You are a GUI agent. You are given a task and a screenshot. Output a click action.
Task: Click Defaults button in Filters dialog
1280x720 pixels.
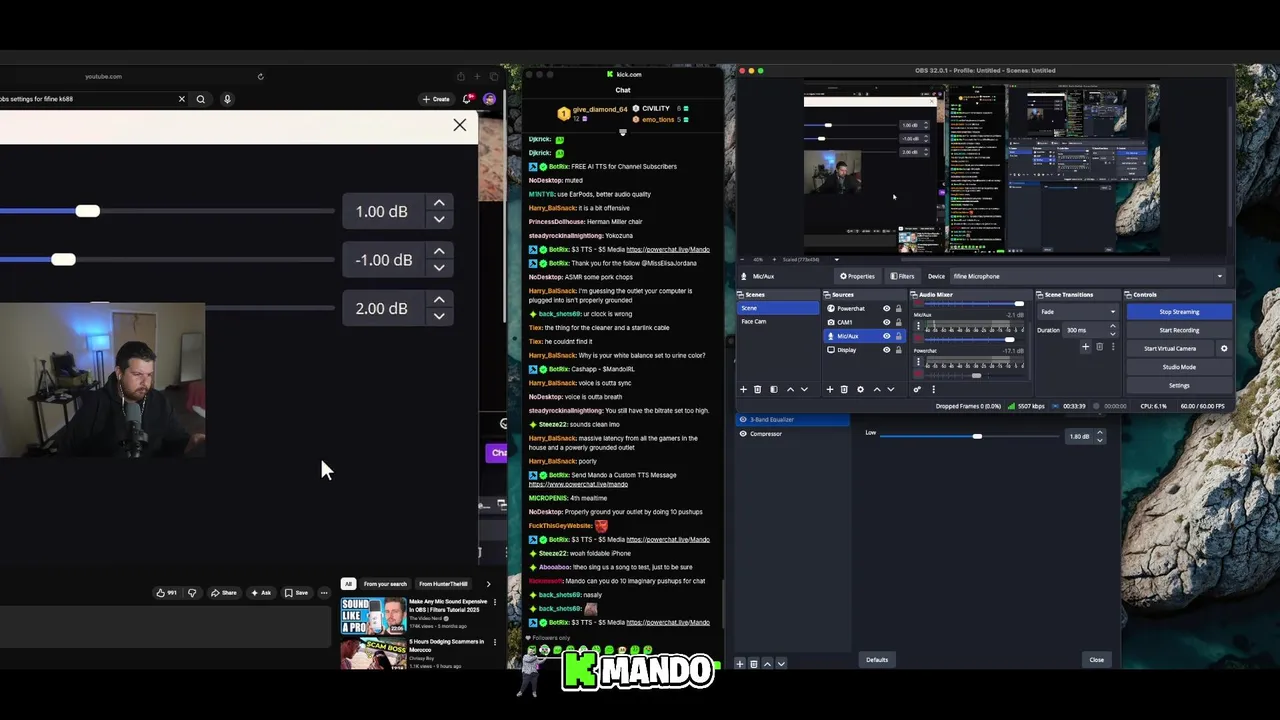click(x=877, y=660)
